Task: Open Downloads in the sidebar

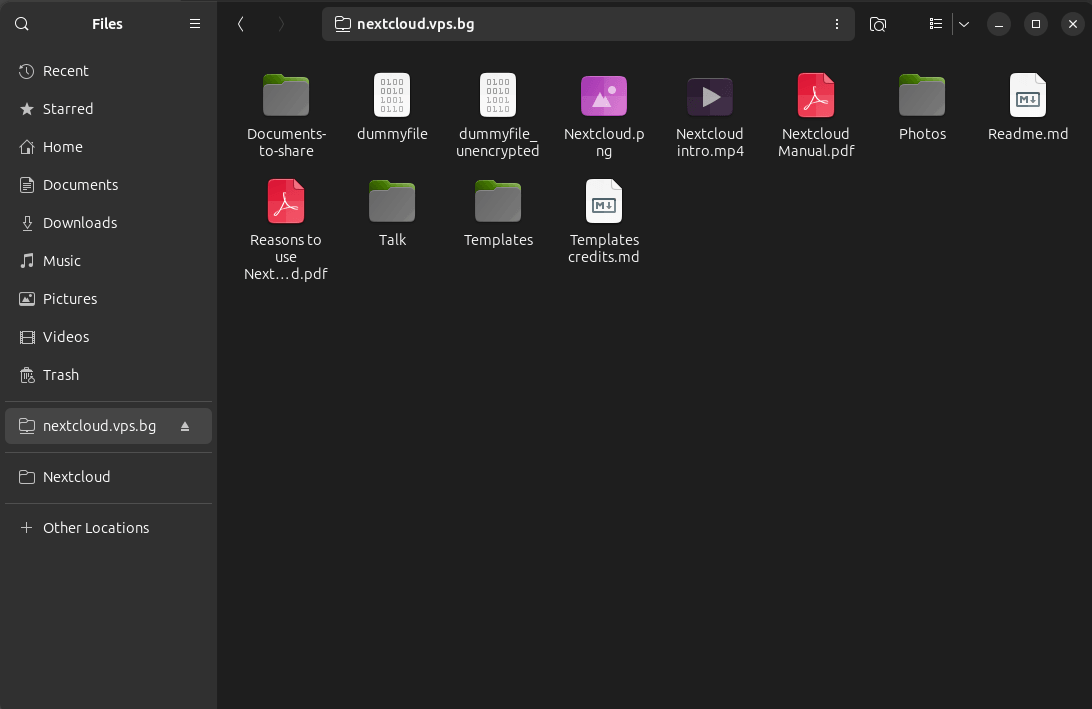Action: [x=108, y=223]
